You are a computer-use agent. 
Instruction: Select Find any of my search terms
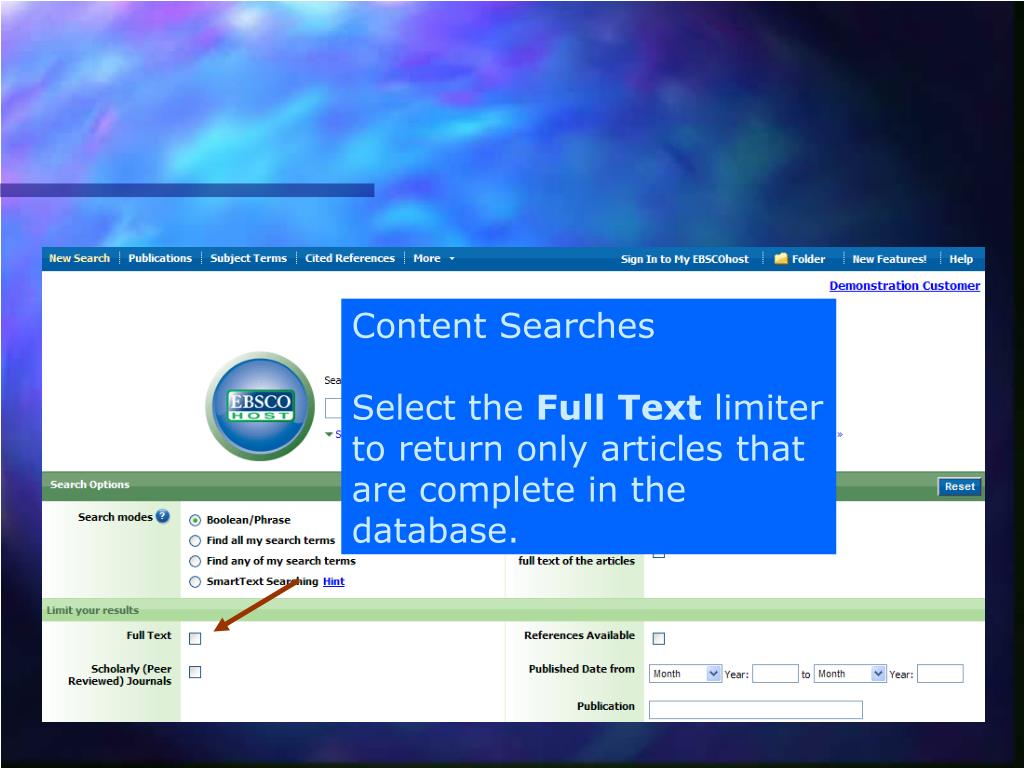[195, 561]
